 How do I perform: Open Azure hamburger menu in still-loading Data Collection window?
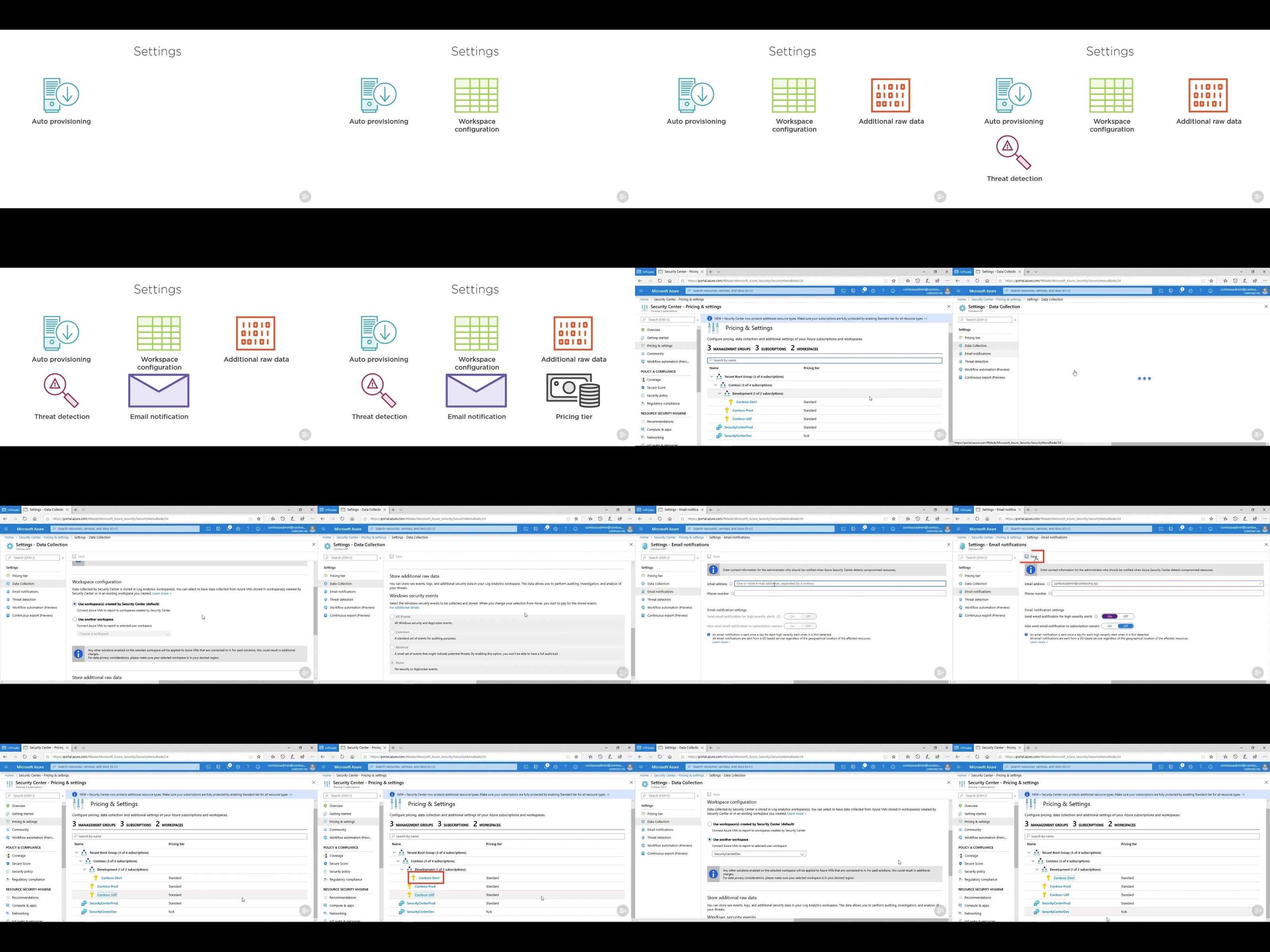958,291
